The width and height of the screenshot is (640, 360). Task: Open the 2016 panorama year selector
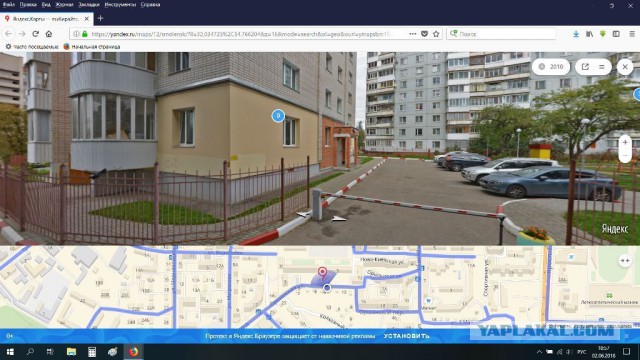click(551, 67)
